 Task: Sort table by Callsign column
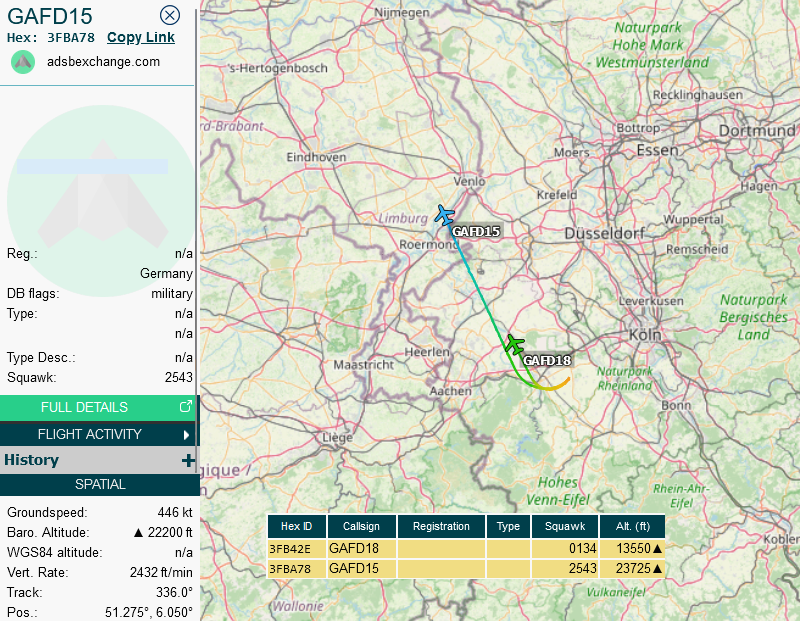pyautogui.click(x=361, y=526)
